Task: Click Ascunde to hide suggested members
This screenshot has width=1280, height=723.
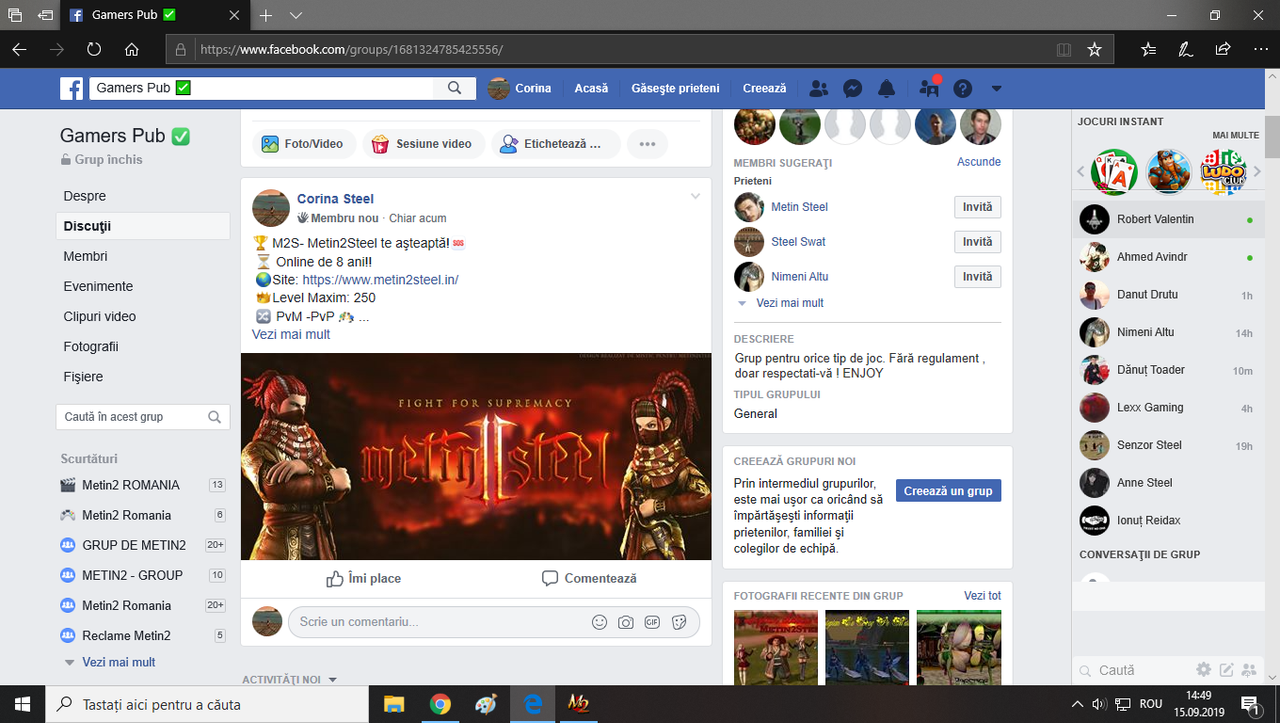Action: click(x=979, y=161)
